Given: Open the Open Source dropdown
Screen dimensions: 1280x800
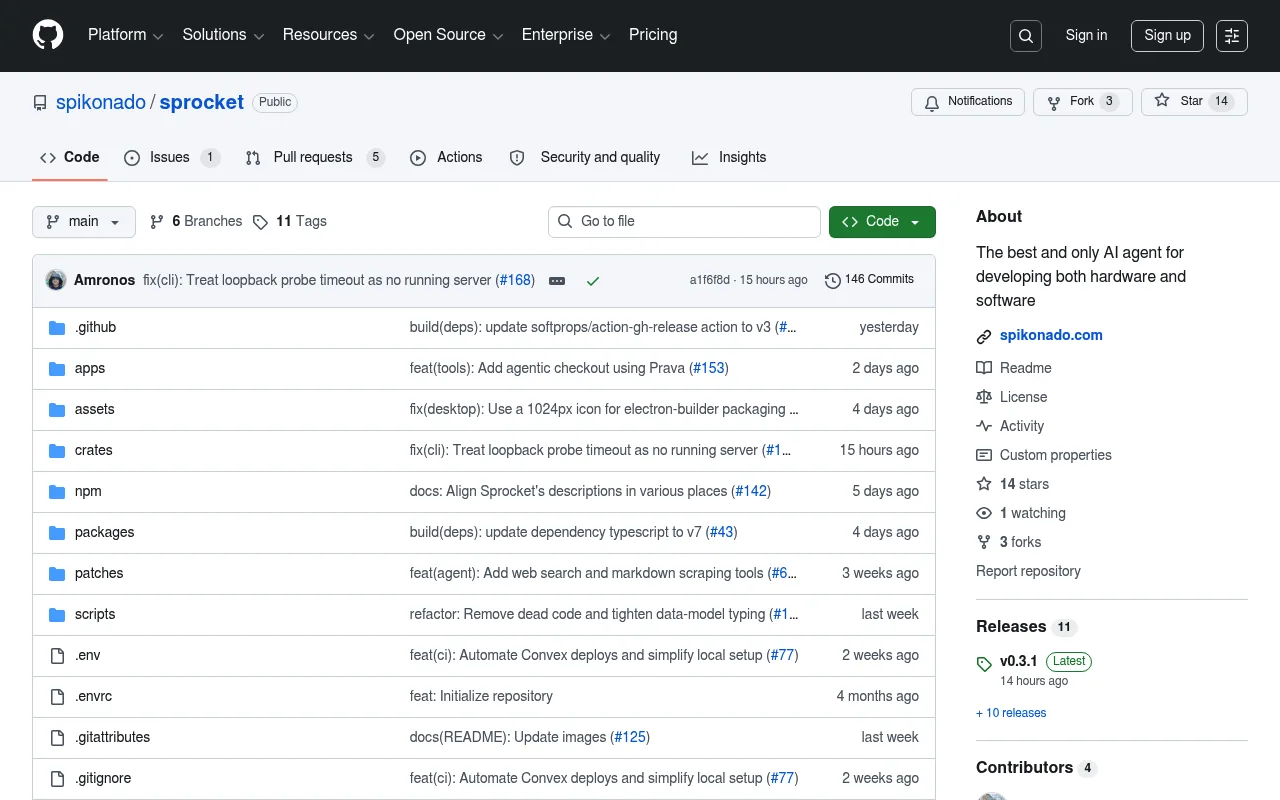Looking at the screenshot, I should (x=448, y=35).
